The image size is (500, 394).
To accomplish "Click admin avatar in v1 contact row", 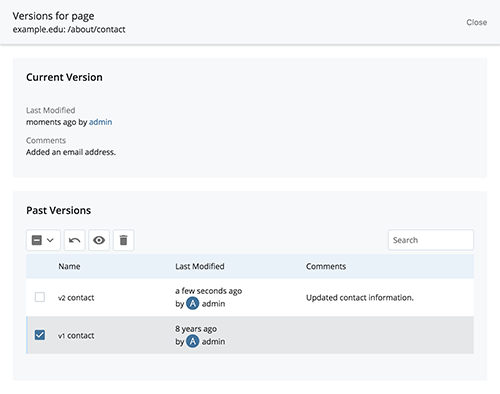I will pos(193,341).
